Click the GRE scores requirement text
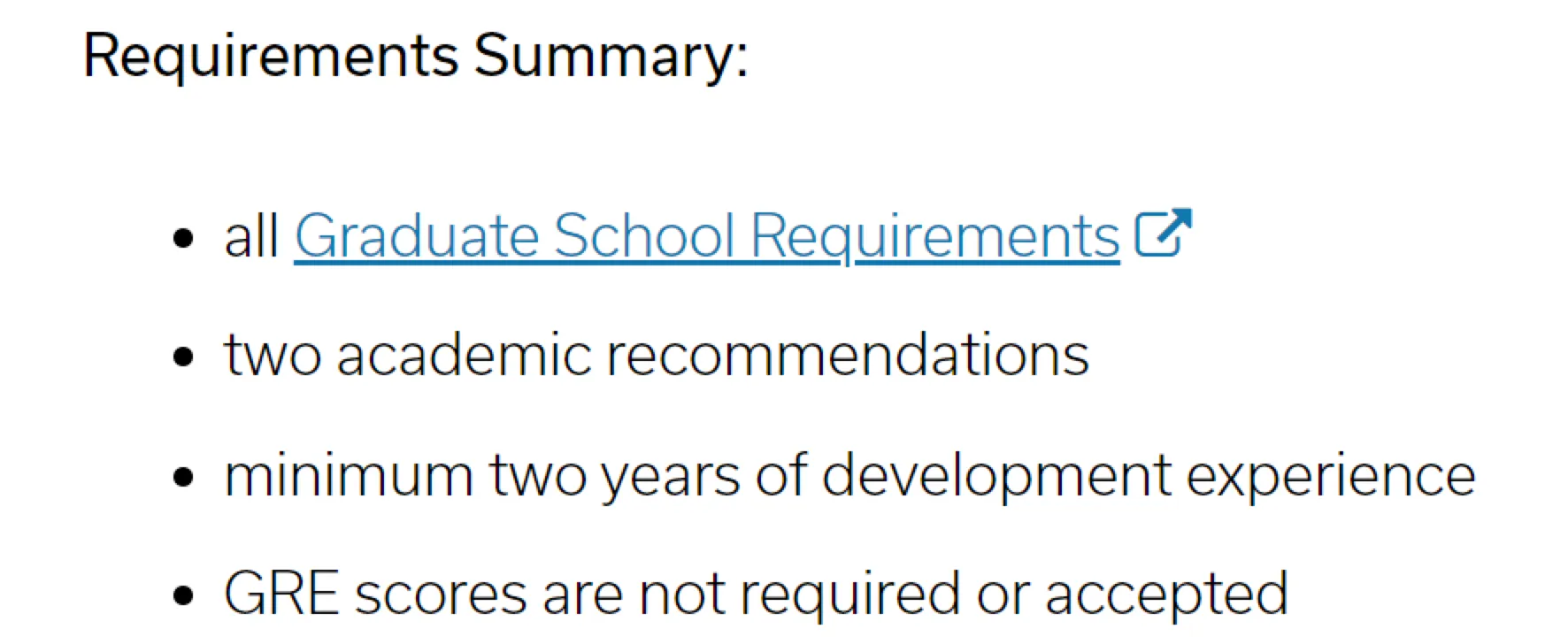1568x637 pixels. [755, 593]
